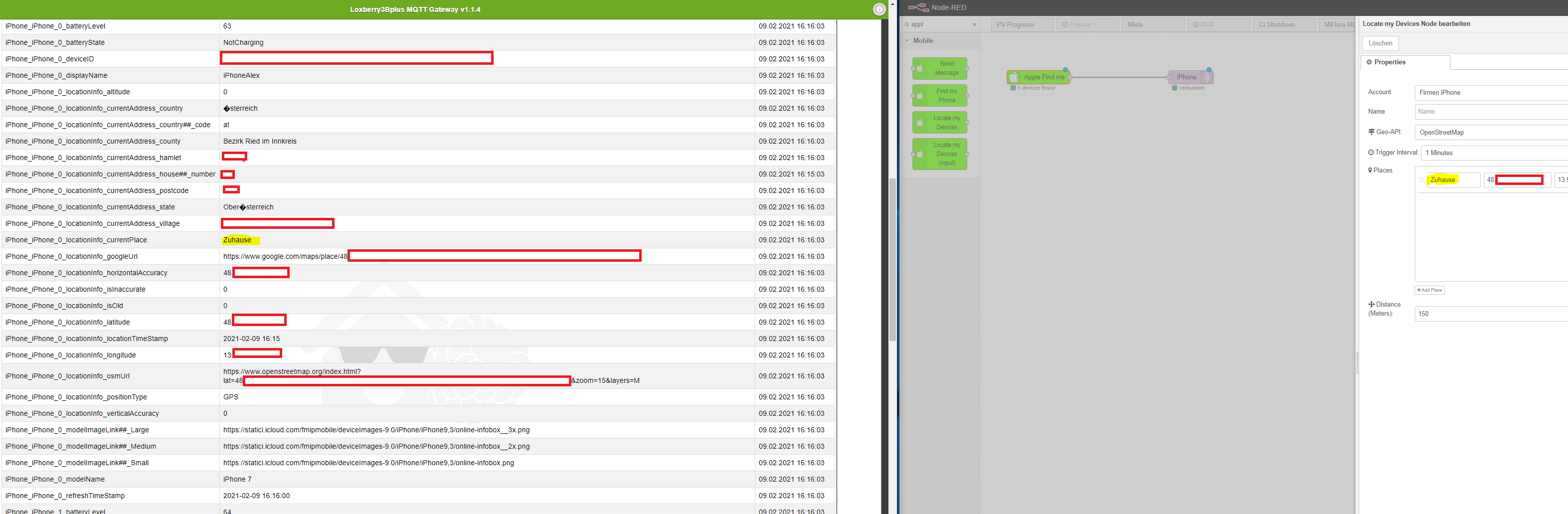The height and width of the screenshot is (514, 1568).
Task: Click the drag handle of the Zuhause place row
Action: coord(1421,179)
